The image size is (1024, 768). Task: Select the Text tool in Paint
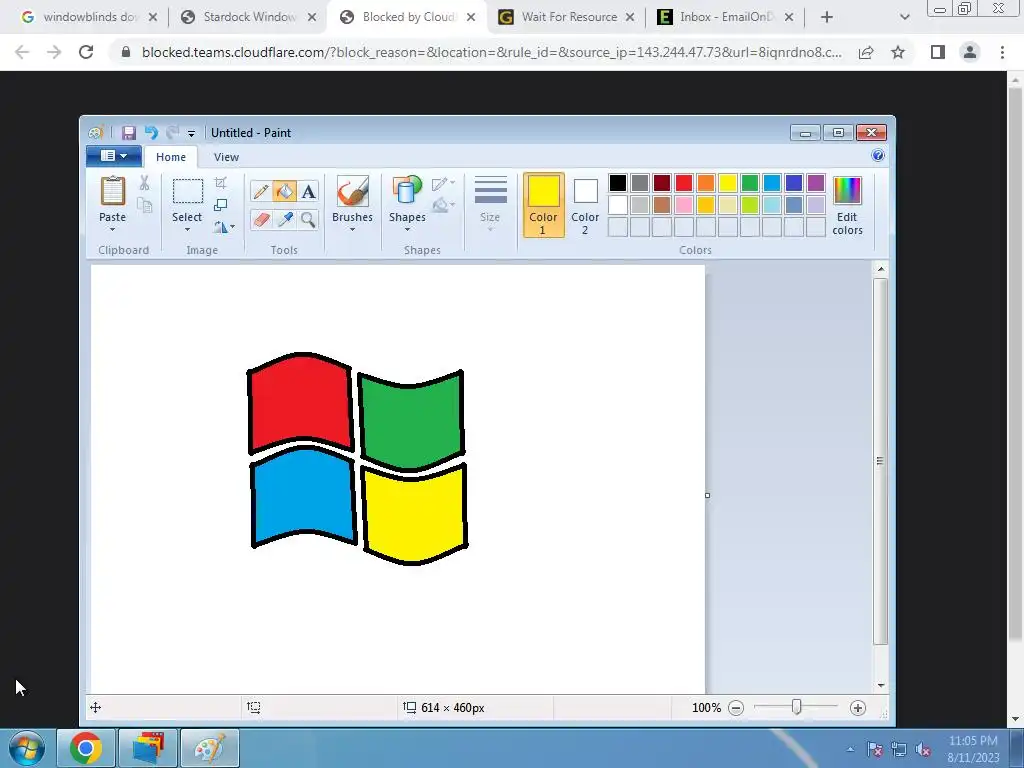308,191
